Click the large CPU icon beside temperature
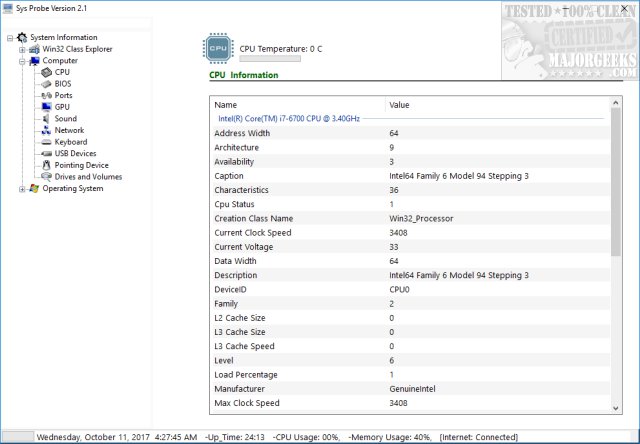The width and height of the screenshot is (640, 444). [x=219, y=48]
